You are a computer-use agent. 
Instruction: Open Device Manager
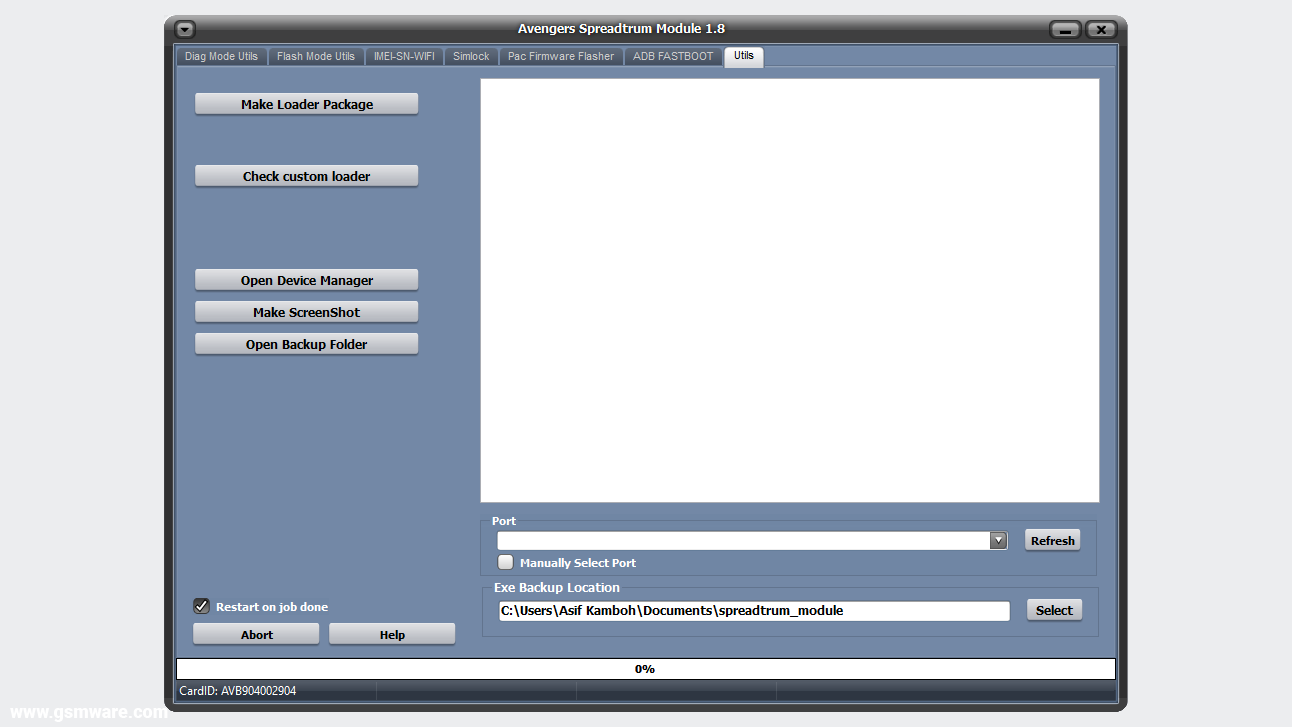306,279
